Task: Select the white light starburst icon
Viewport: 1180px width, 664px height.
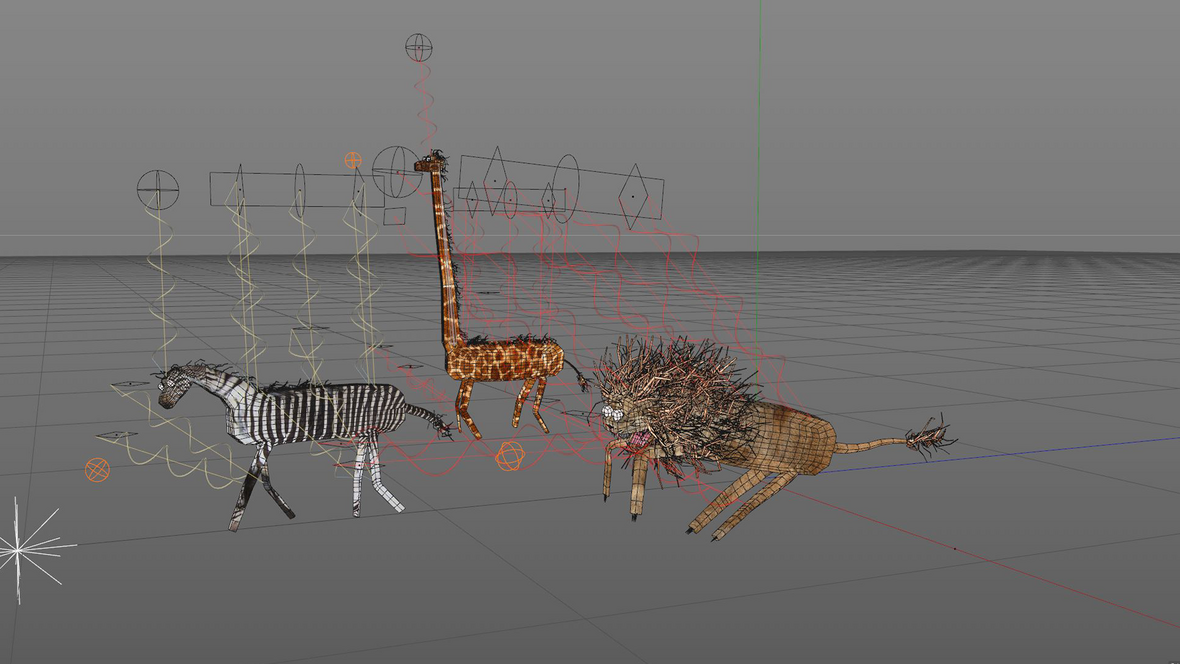Action: pyautogui.click(x=20, y=547)
